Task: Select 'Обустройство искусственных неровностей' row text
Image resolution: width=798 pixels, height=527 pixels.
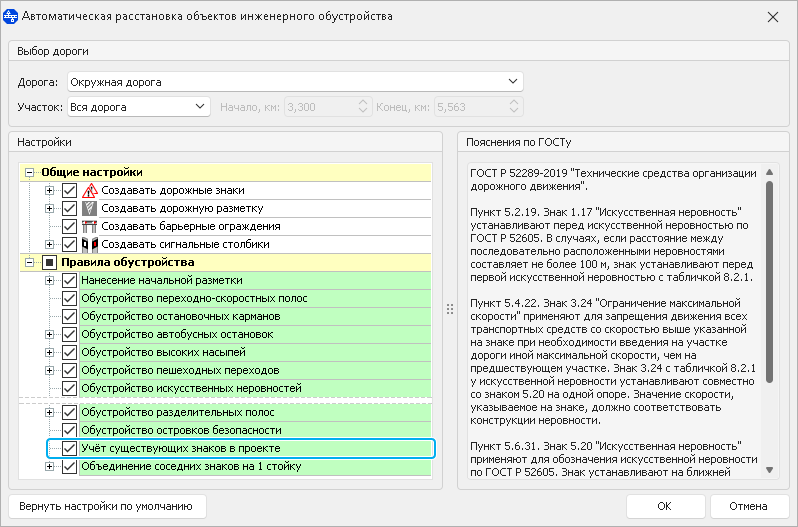Action: (x=191, y=389)
